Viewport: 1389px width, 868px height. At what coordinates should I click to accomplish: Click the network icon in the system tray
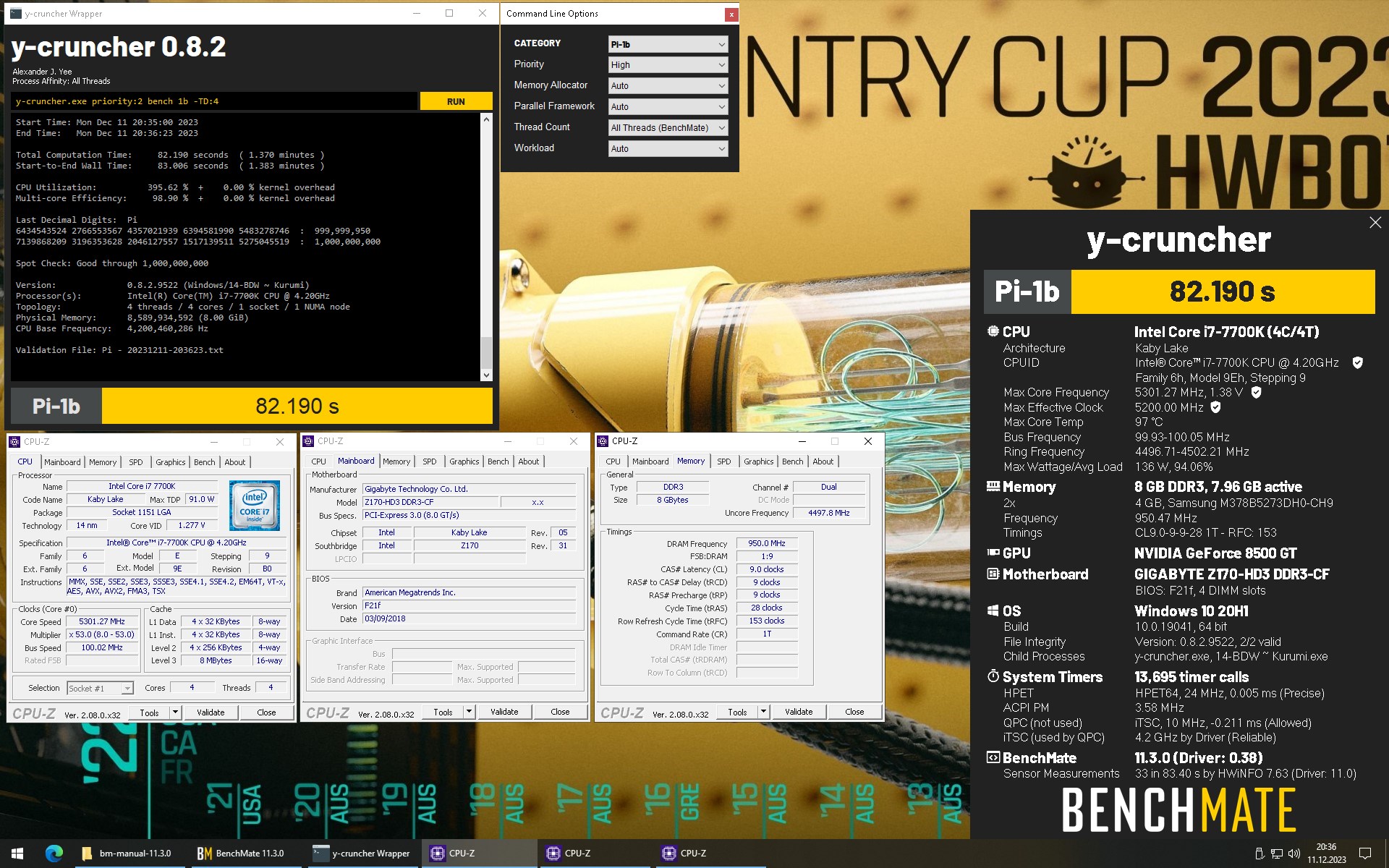point(1277,854)
